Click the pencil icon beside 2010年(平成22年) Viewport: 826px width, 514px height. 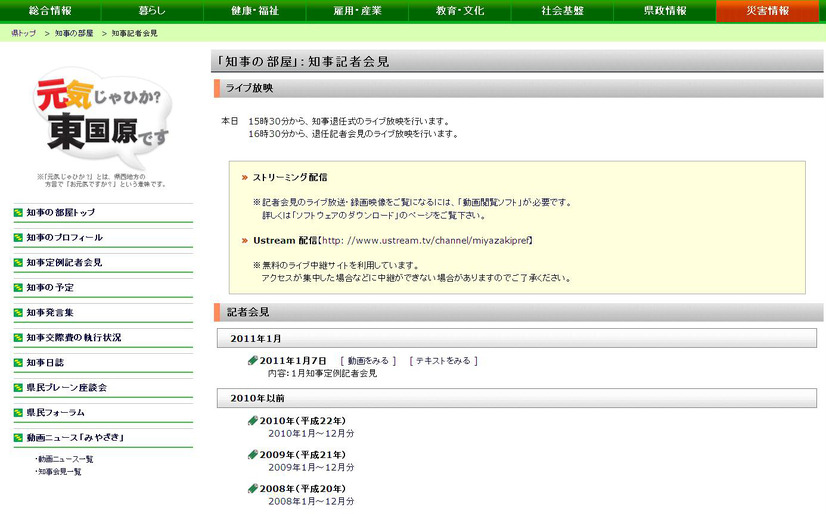click(x=253, y=420)
